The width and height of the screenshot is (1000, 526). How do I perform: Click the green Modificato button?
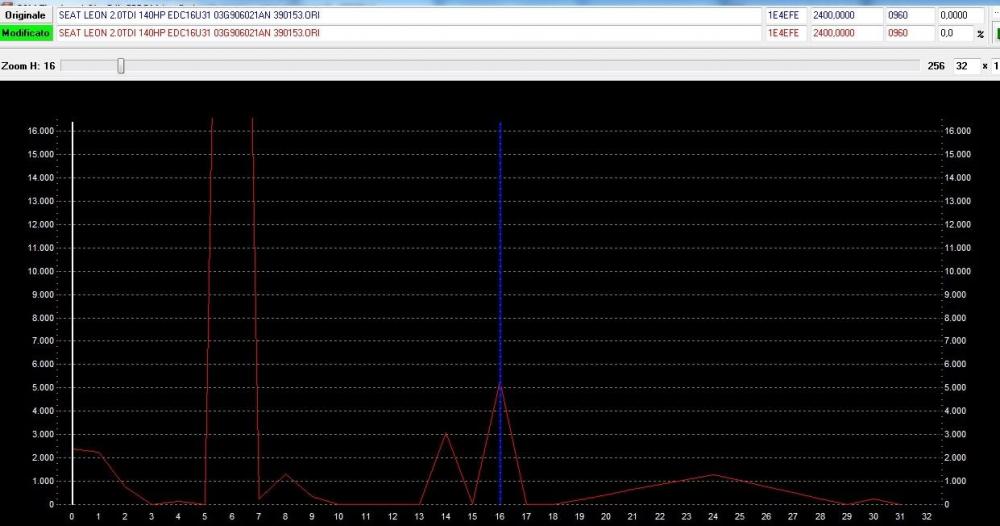click(26, 33)
